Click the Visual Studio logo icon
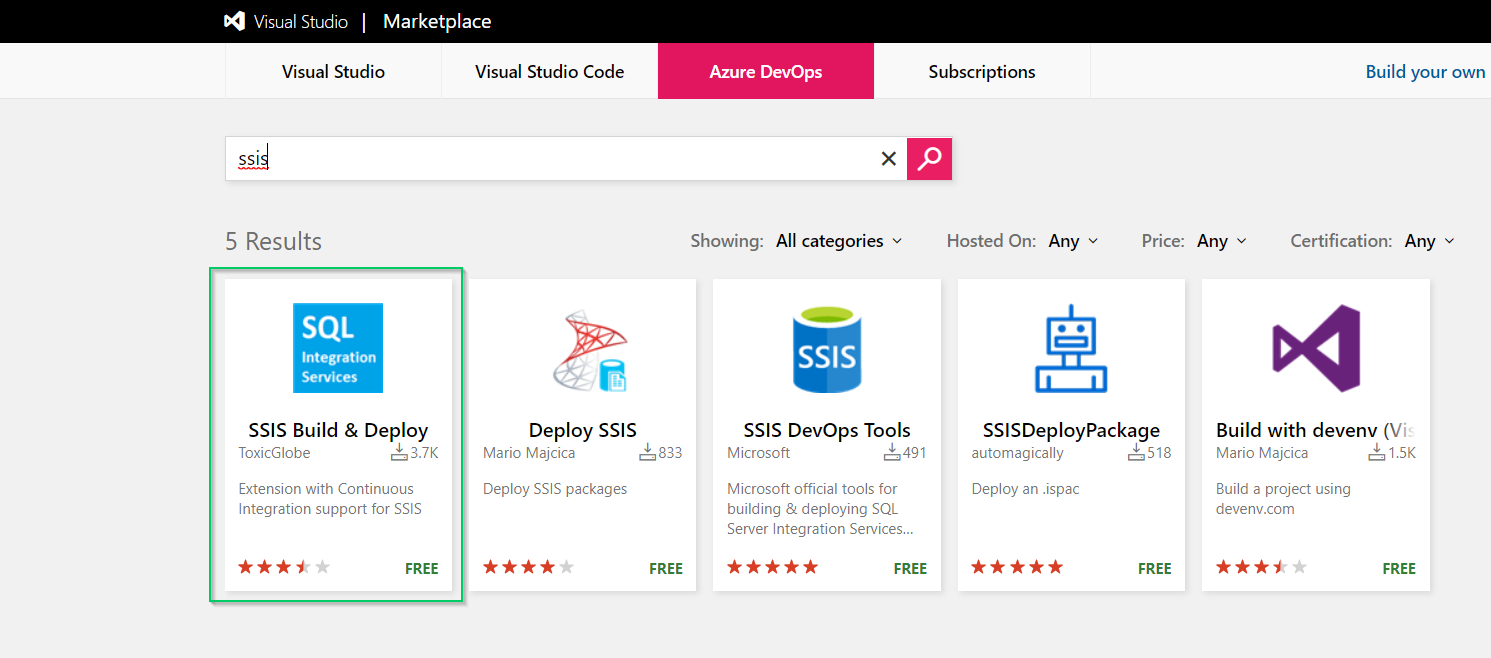The image size is (1491, 658). [235, 21]
